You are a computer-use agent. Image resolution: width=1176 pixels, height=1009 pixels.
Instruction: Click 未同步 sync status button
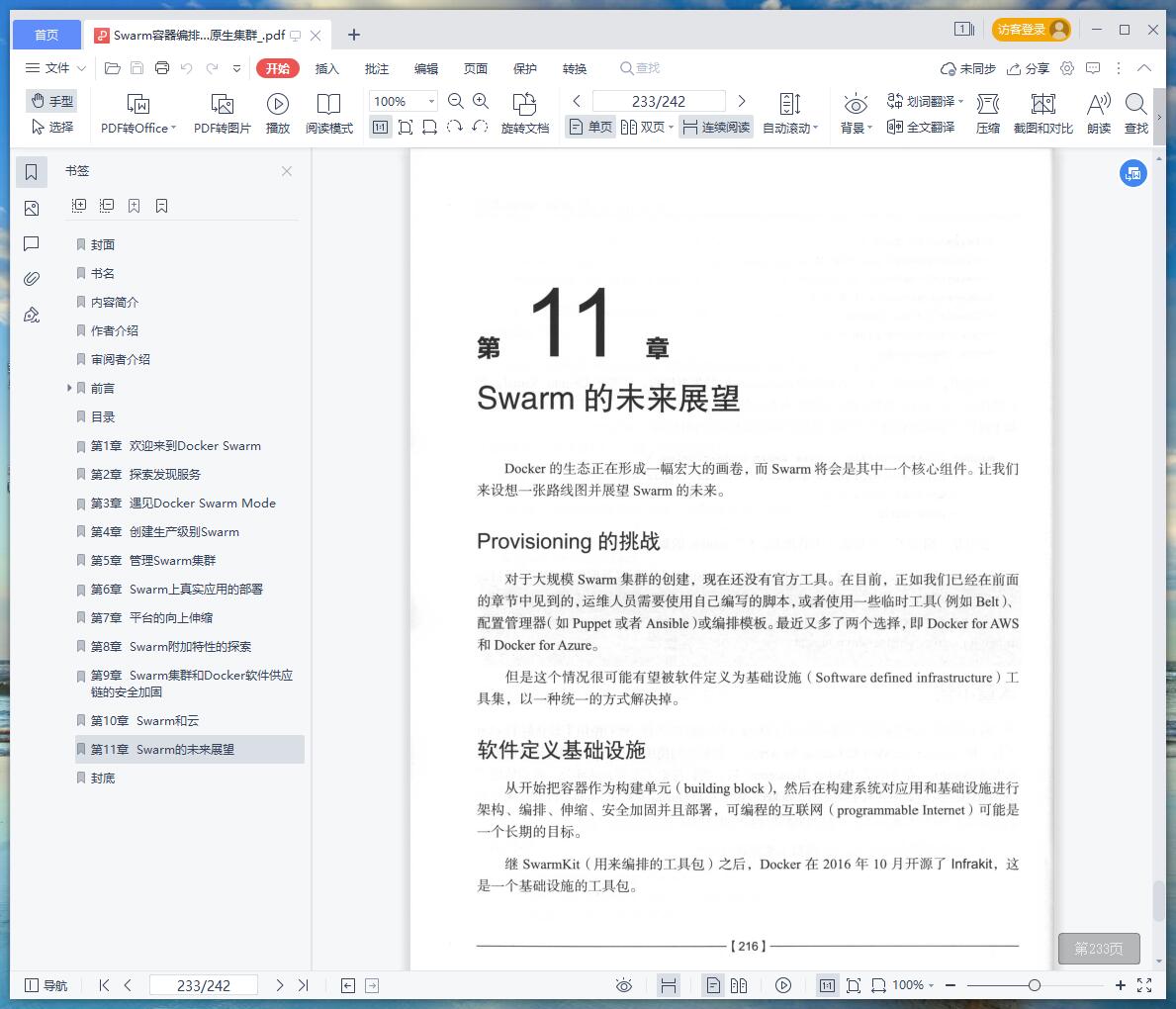968,68
